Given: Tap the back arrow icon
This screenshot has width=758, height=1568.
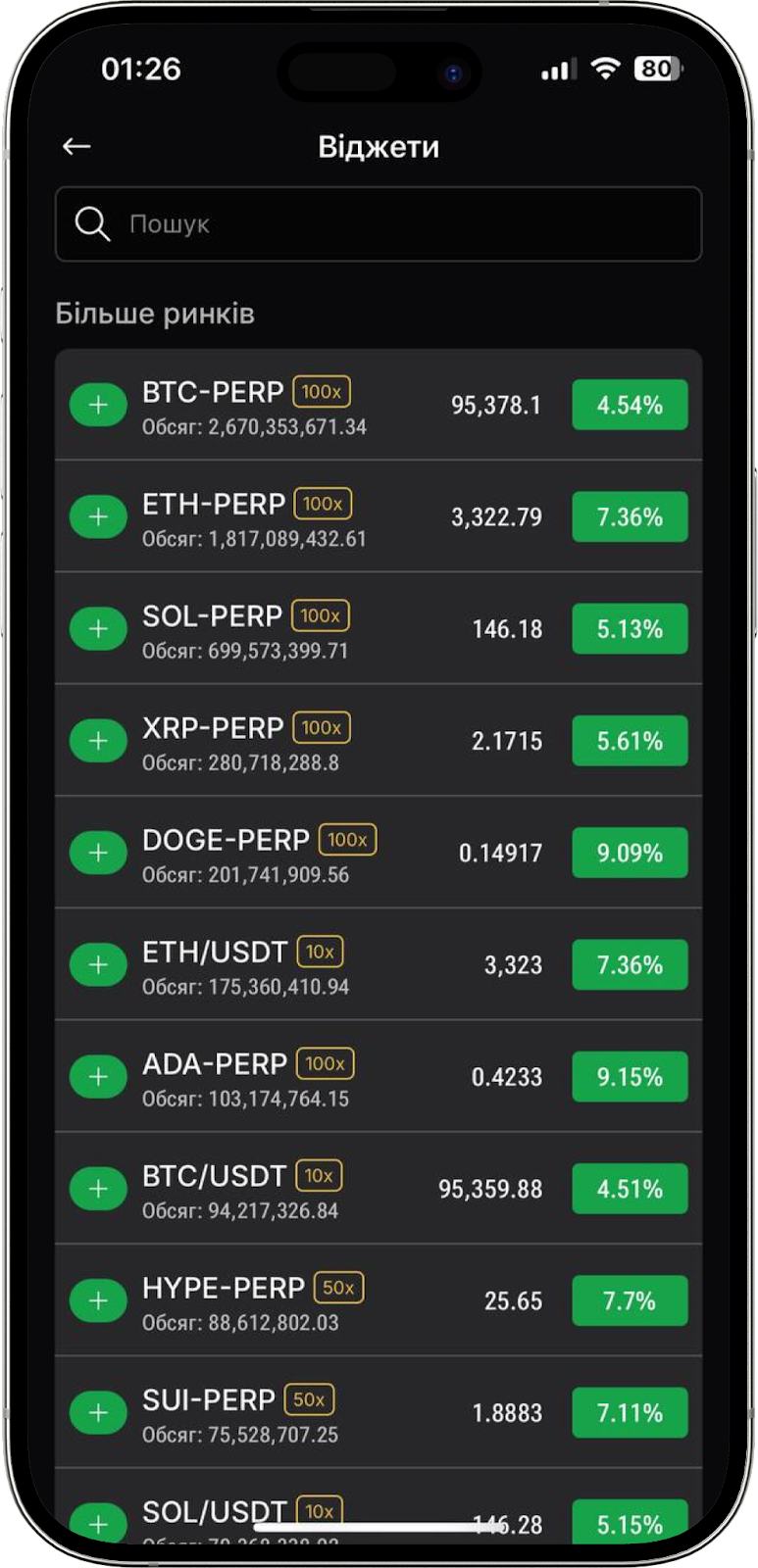Looking at the screenshot, I should (x=76, y=147).
